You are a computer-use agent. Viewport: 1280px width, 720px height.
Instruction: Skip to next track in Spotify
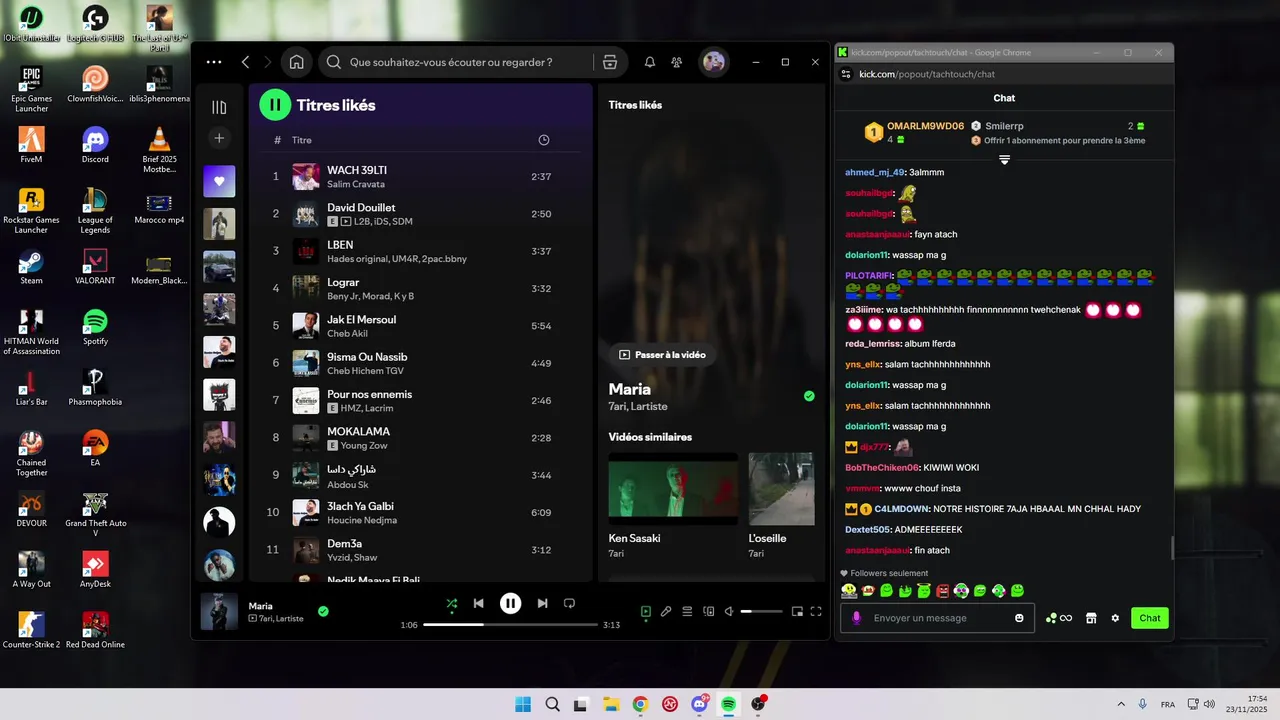click(542, 603)
